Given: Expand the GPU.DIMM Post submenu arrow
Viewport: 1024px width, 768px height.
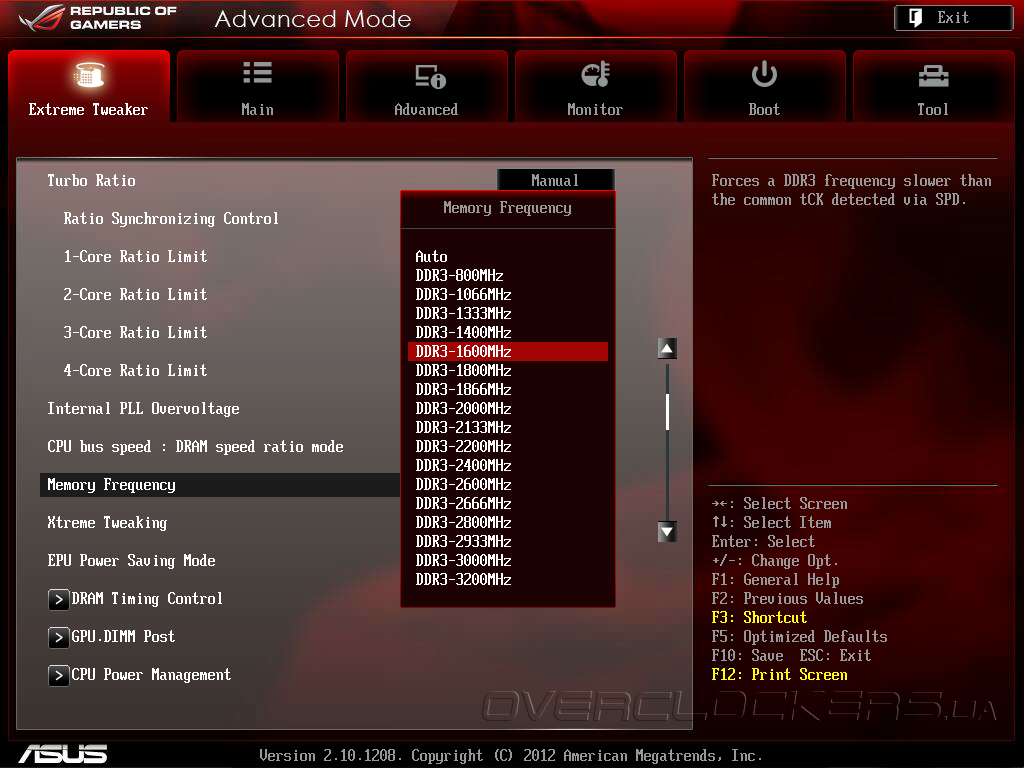Looking at the screenshot, I should pyautogui.click(x=58, y=637).
